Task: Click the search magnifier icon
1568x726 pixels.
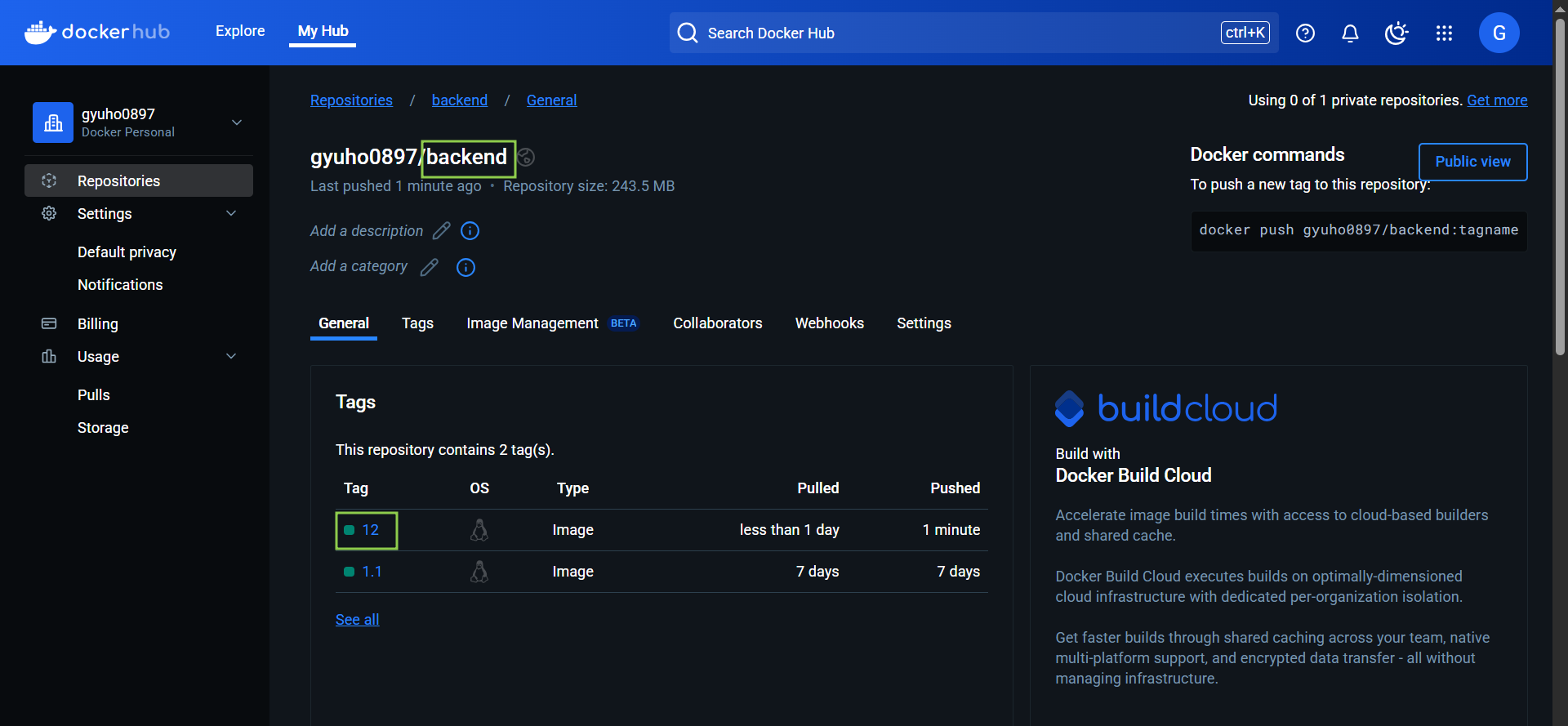Action: [x=688, y=33]
